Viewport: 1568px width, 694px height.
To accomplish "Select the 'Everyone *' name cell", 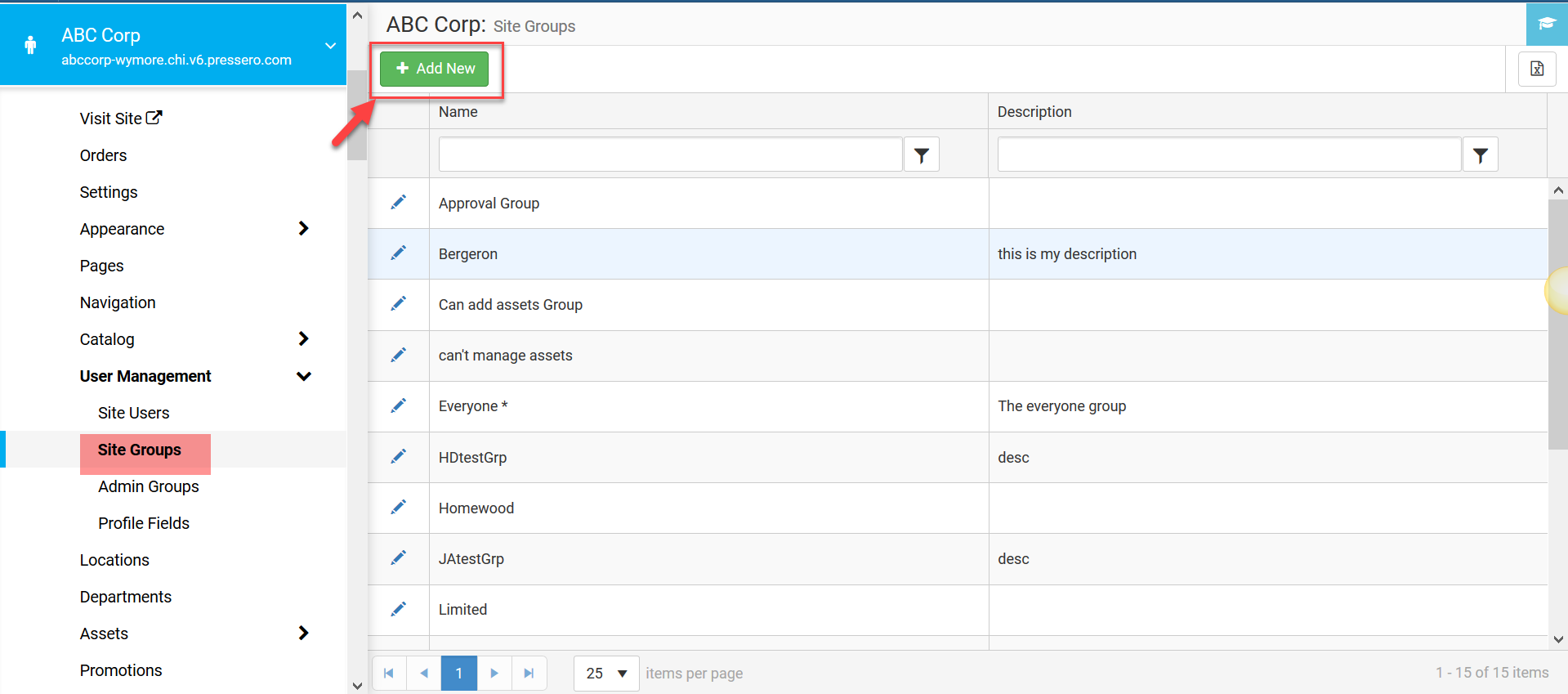I will tap(708, 406).
